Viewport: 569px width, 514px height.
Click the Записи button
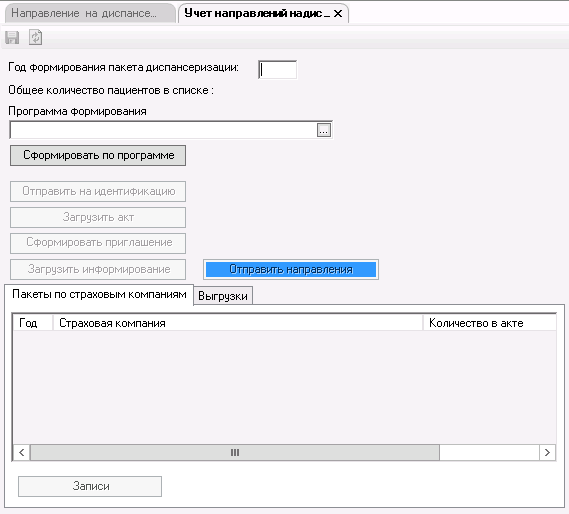(90, 486)
